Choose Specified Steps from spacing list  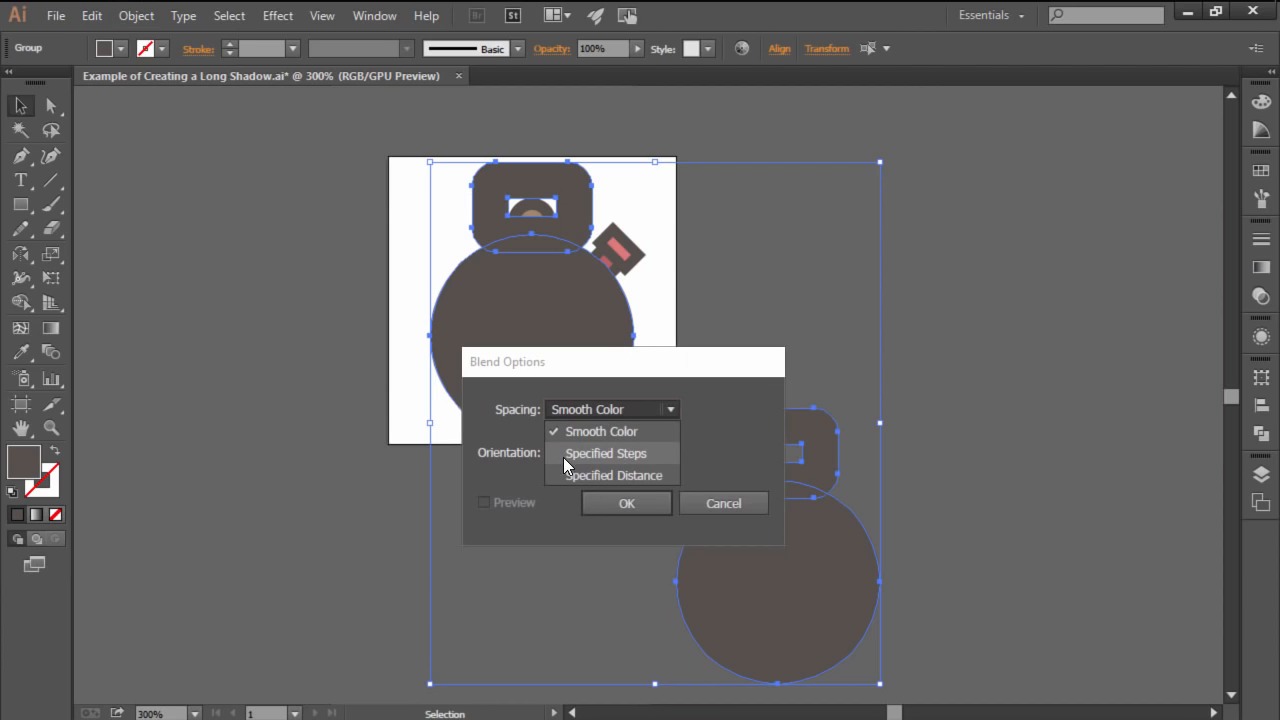(x=613, y=453)
